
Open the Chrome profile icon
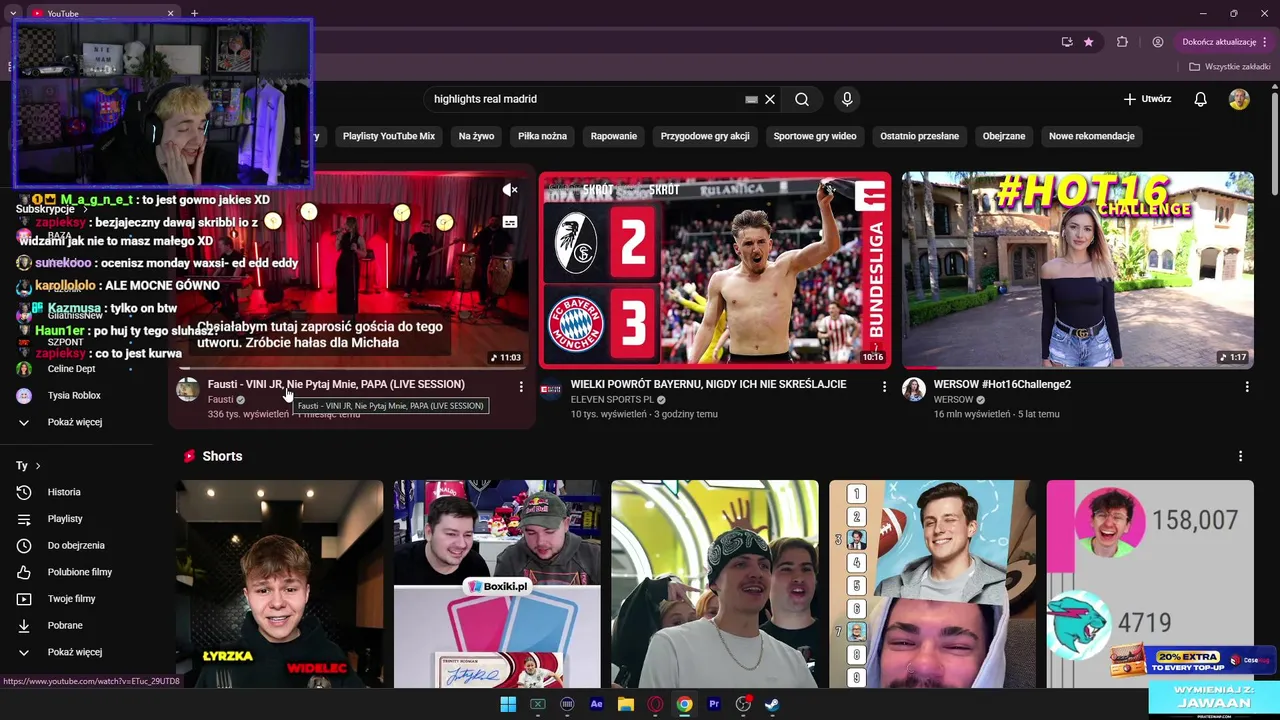1158,42
